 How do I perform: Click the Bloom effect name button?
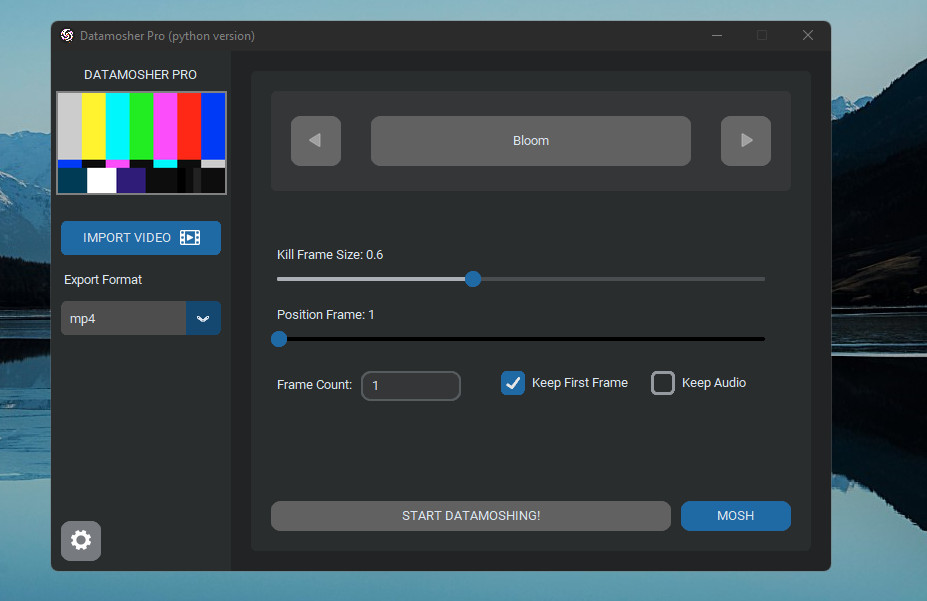click(530, 141)
